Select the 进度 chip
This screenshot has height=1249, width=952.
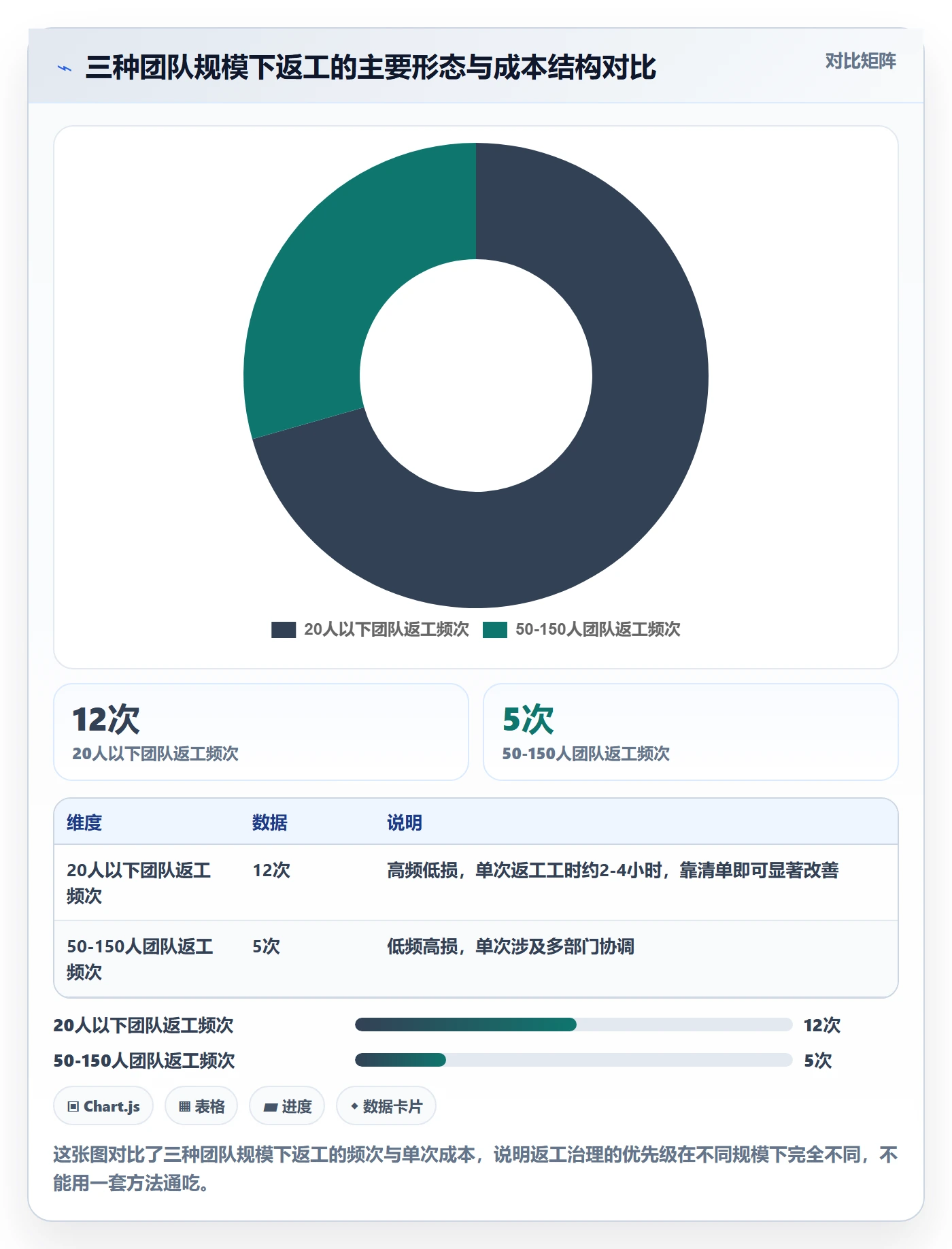click(x=287, y=1106)
